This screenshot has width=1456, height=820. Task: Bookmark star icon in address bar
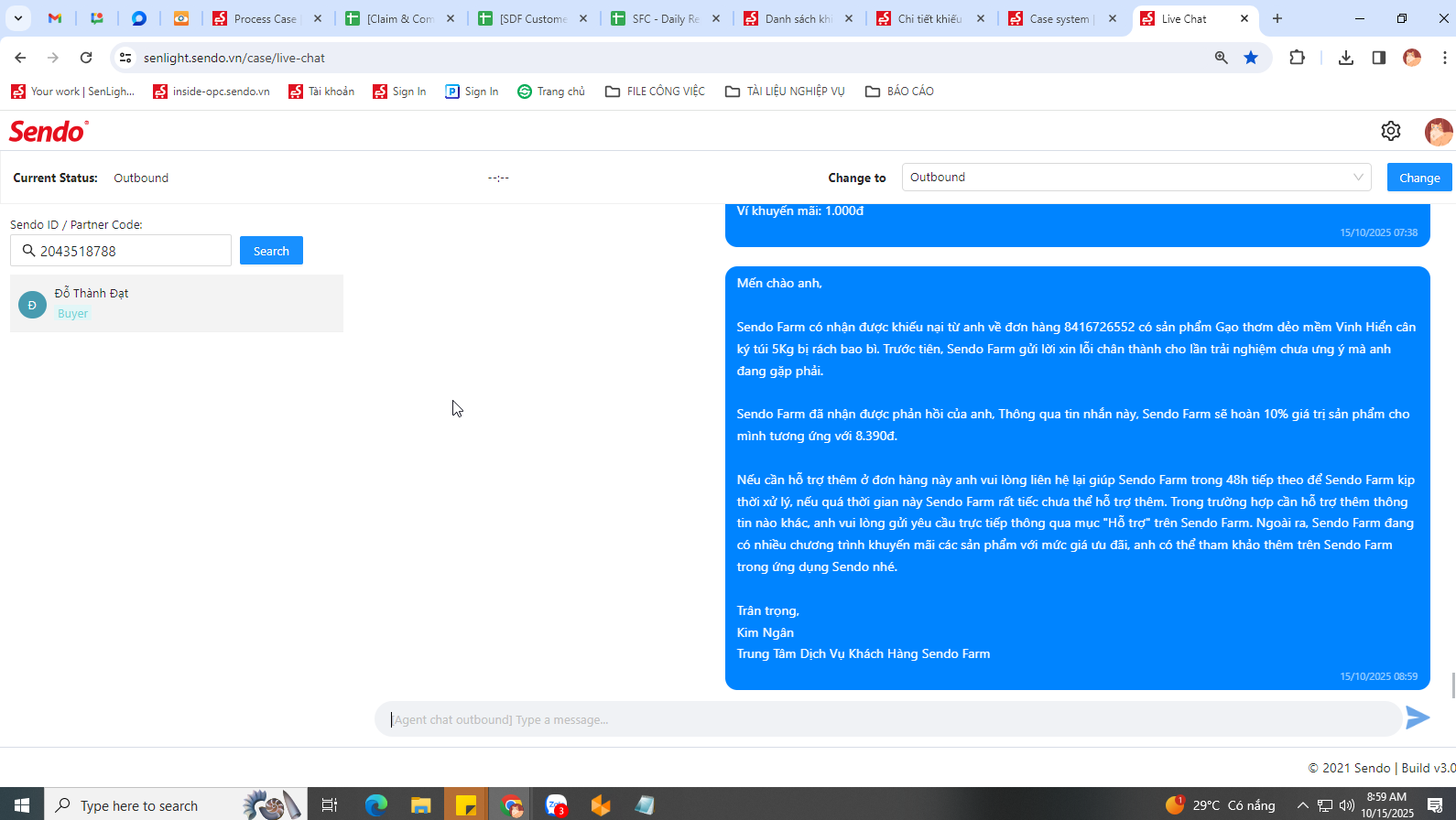(1251, 58)
